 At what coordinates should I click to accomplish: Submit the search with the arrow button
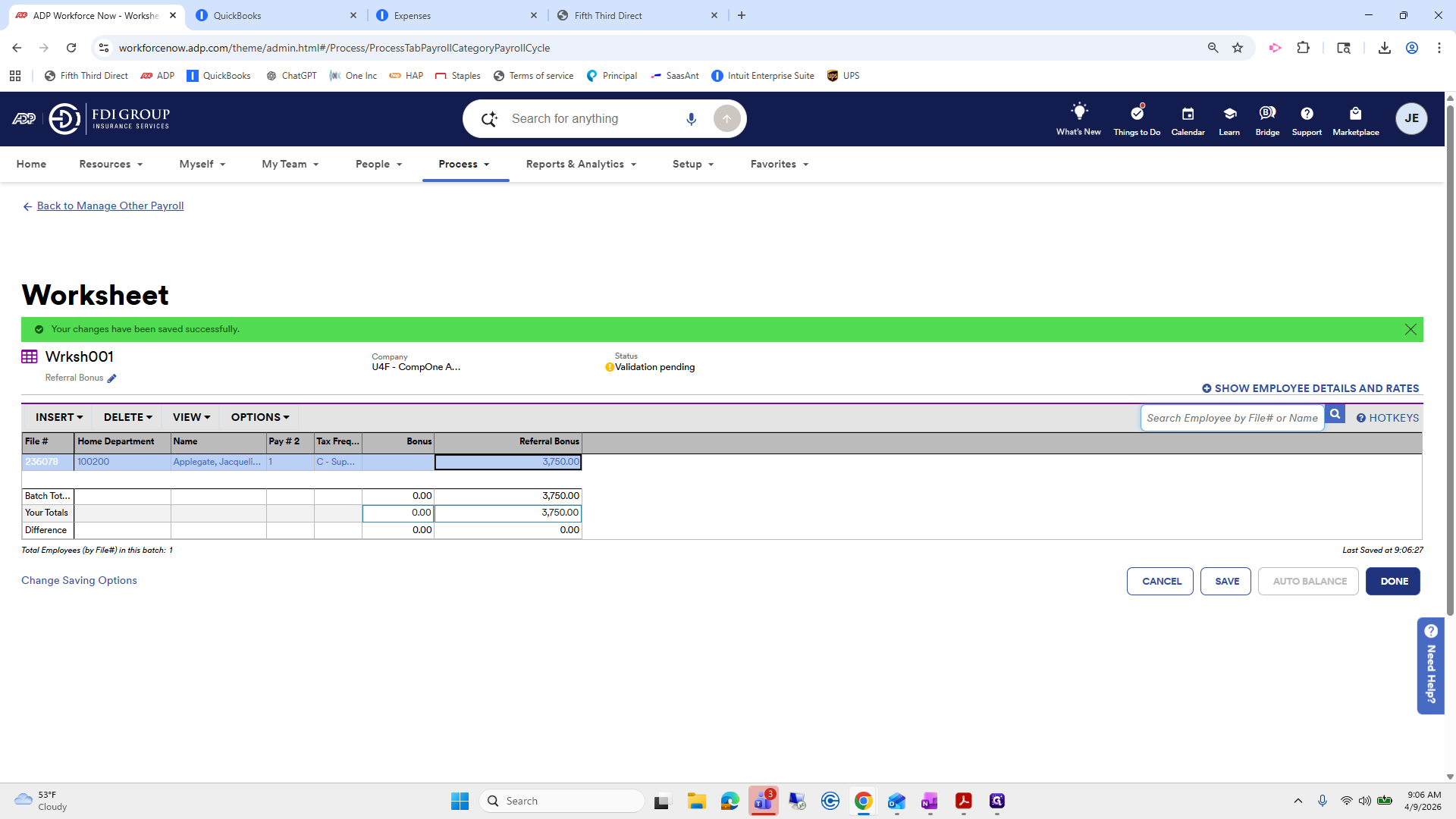coord(726,119)
